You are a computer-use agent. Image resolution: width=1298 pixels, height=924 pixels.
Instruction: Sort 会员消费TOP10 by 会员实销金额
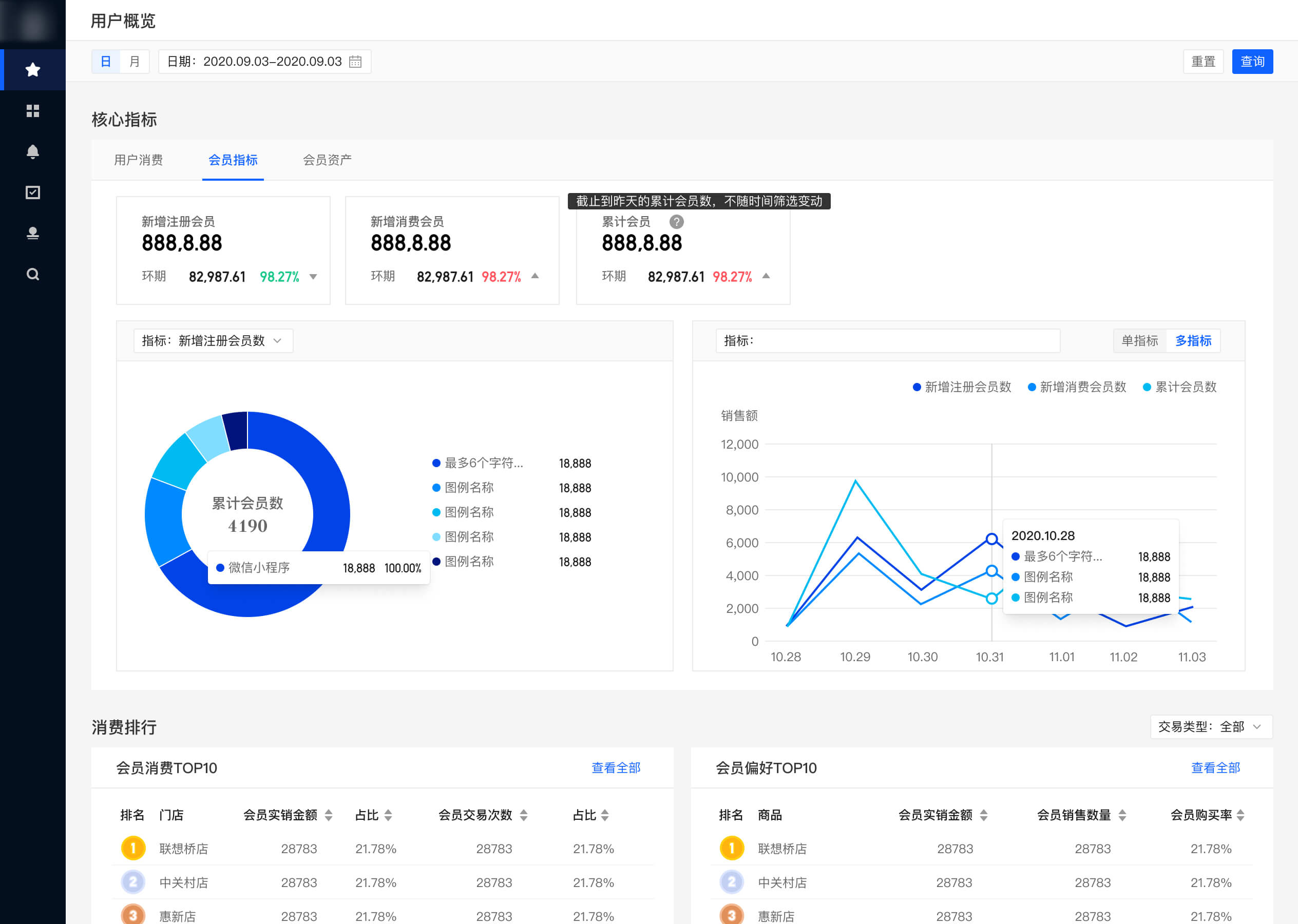tap(328, 815)
